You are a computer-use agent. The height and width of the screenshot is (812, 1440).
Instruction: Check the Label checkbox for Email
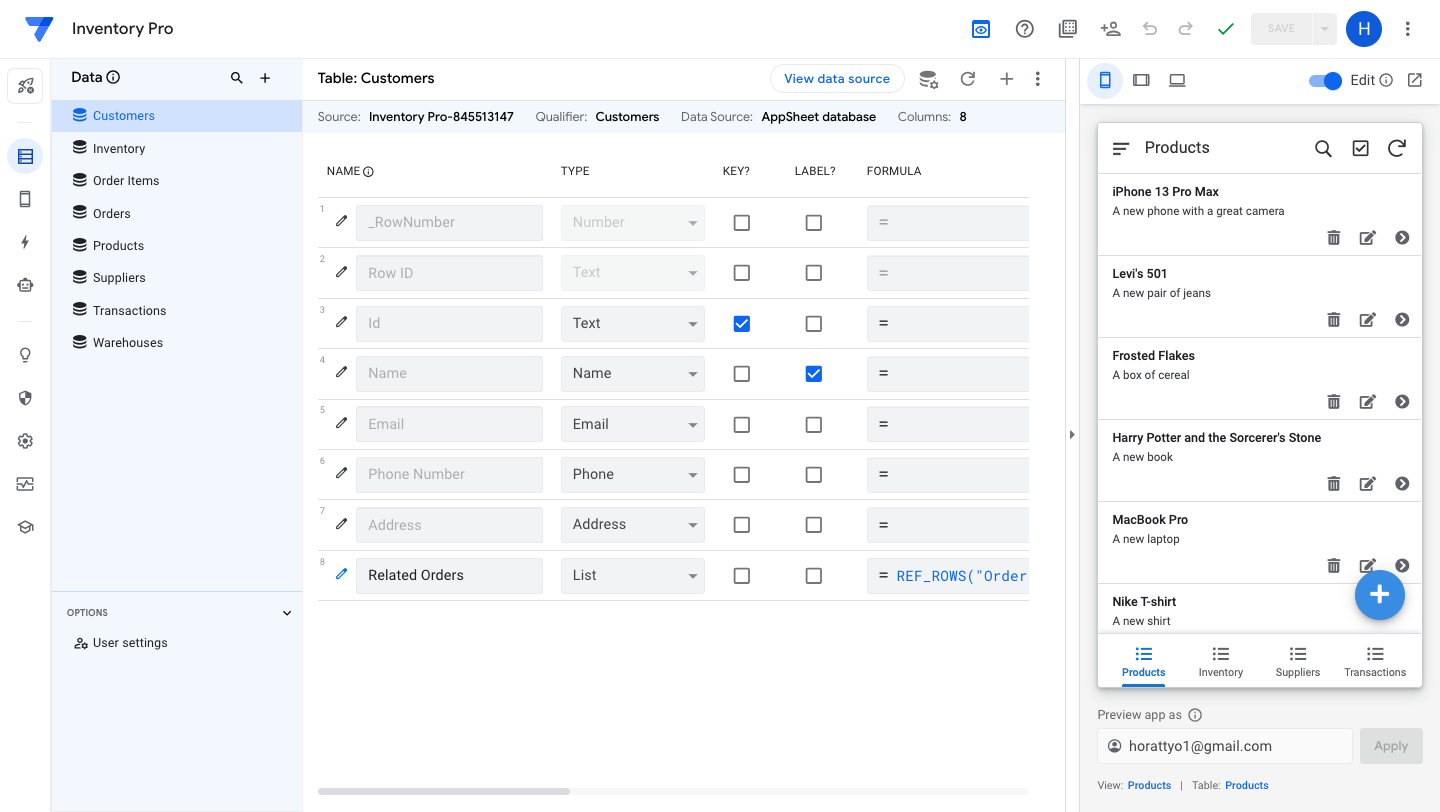pyautogui.click(x=813, y=424)
